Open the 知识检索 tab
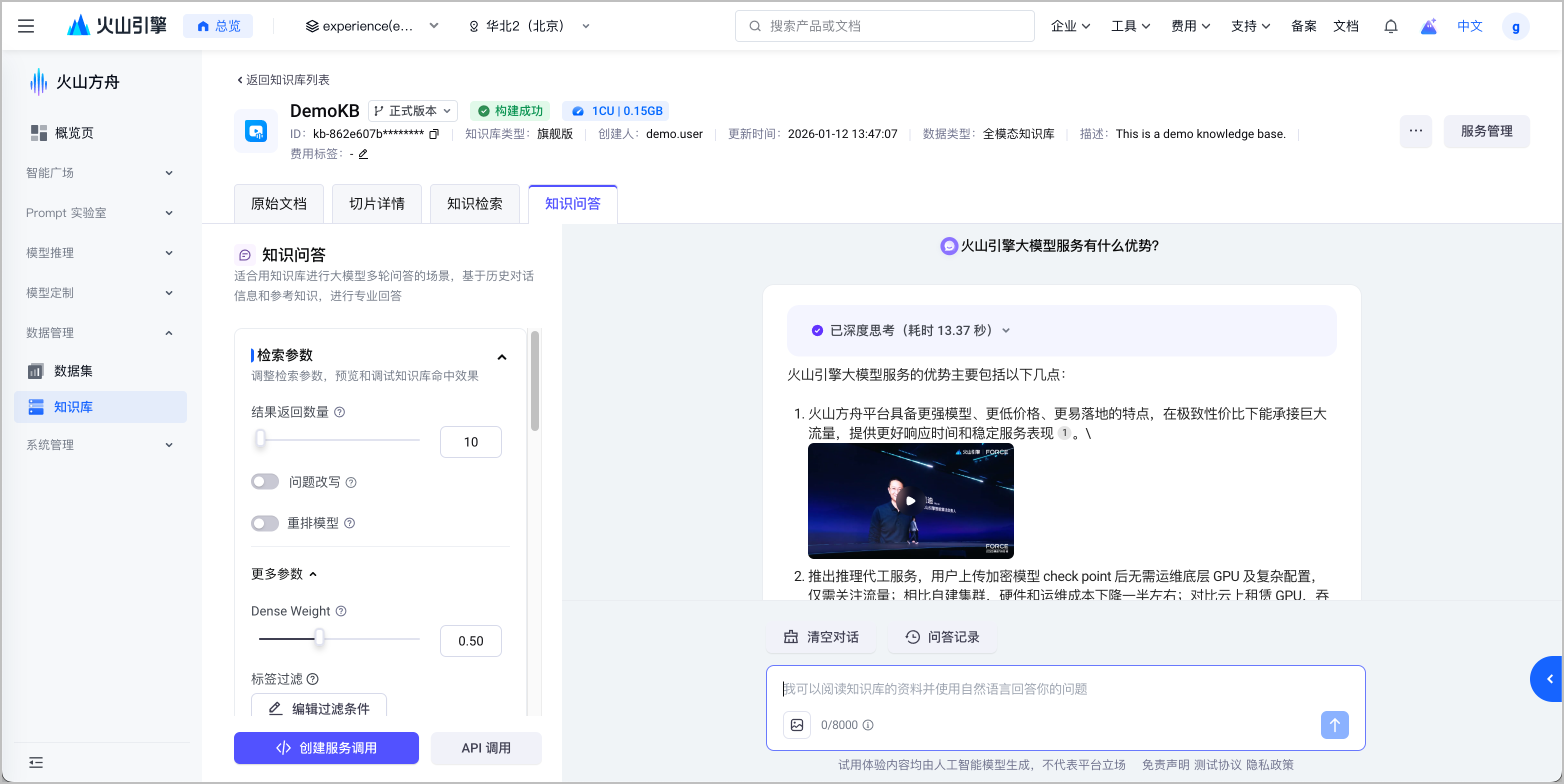Image resolution: width=1564 pixels, height=784 pixels. point(474,203)
